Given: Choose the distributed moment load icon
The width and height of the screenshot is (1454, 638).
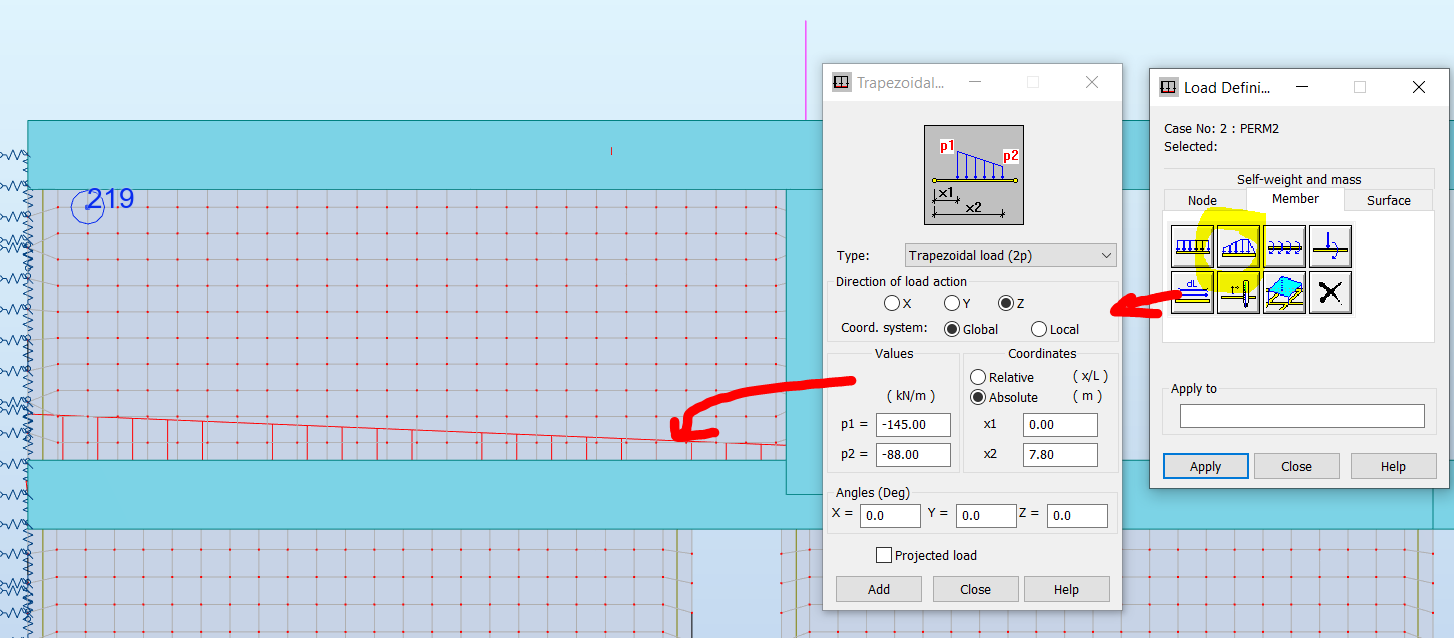Looking at the screenshot, I should (x=1284, y=246).
